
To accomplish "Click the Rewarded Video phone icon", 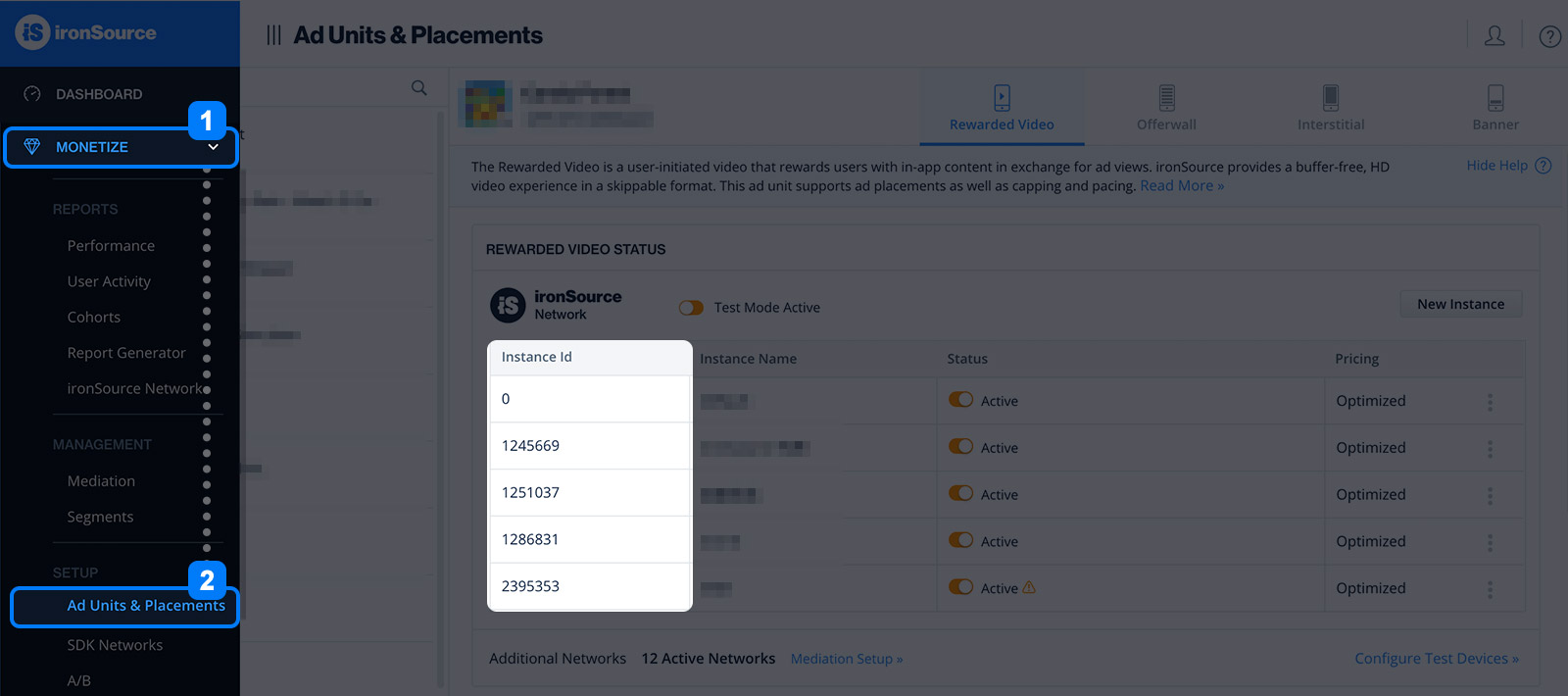I will pyautogui.click(x=1002, y=97).
